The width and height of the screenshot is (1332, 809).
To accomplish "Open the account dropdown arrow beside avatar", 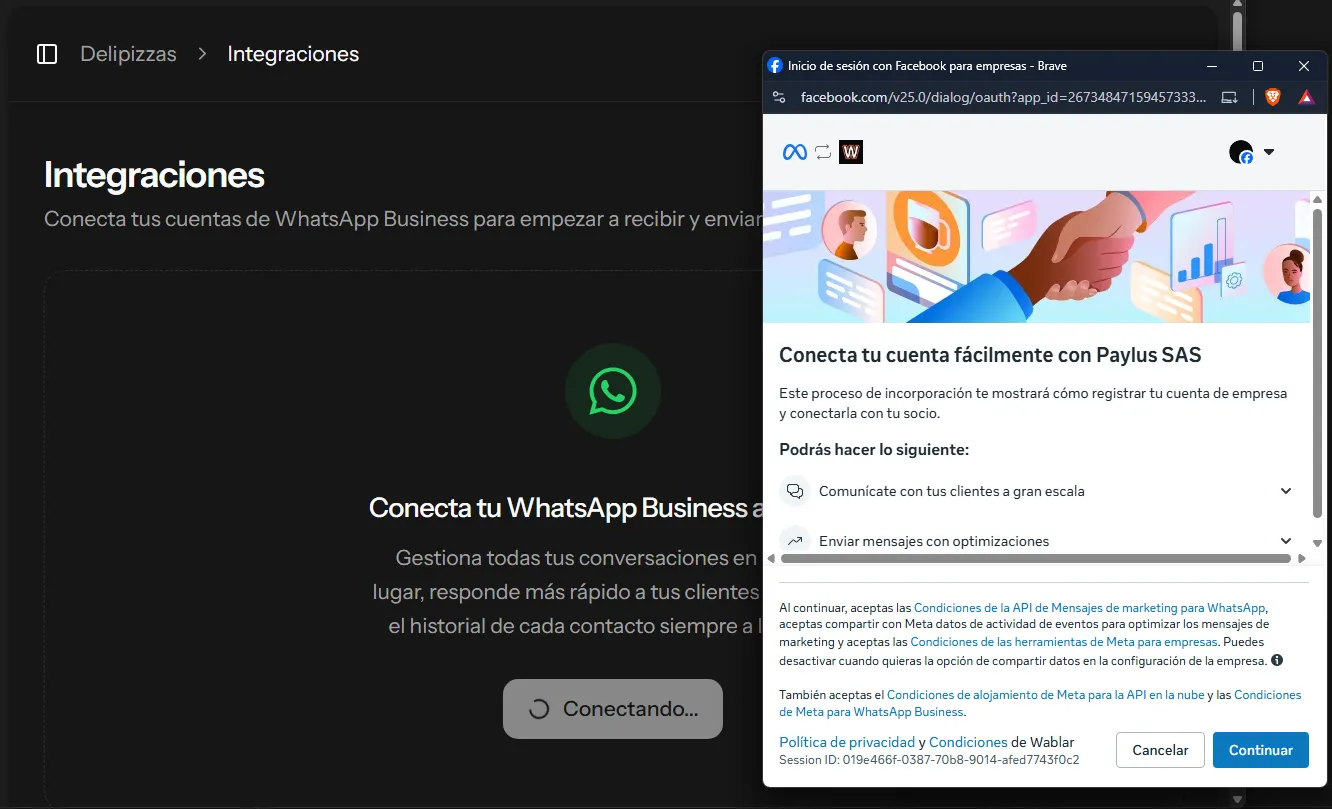I will tap(1269, 152).
